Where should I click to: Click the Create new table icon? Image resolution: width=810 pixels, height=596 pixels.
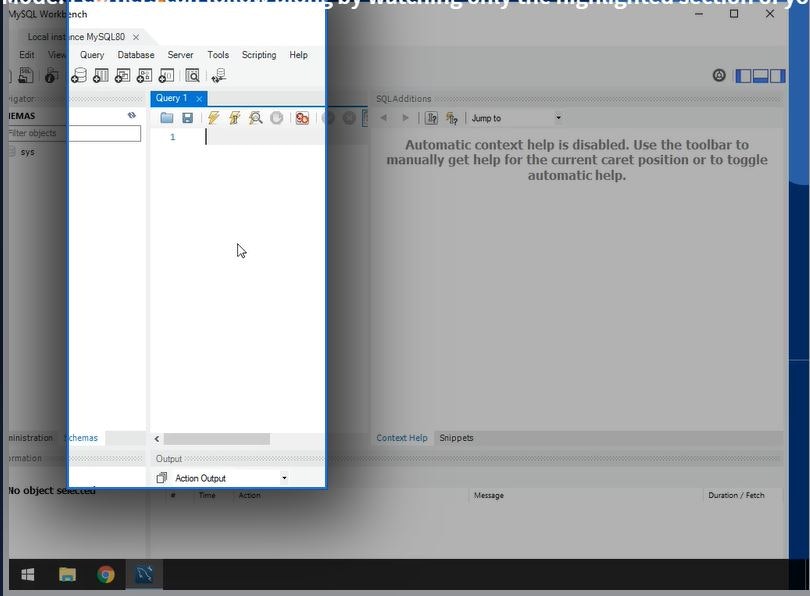(101, 75)
